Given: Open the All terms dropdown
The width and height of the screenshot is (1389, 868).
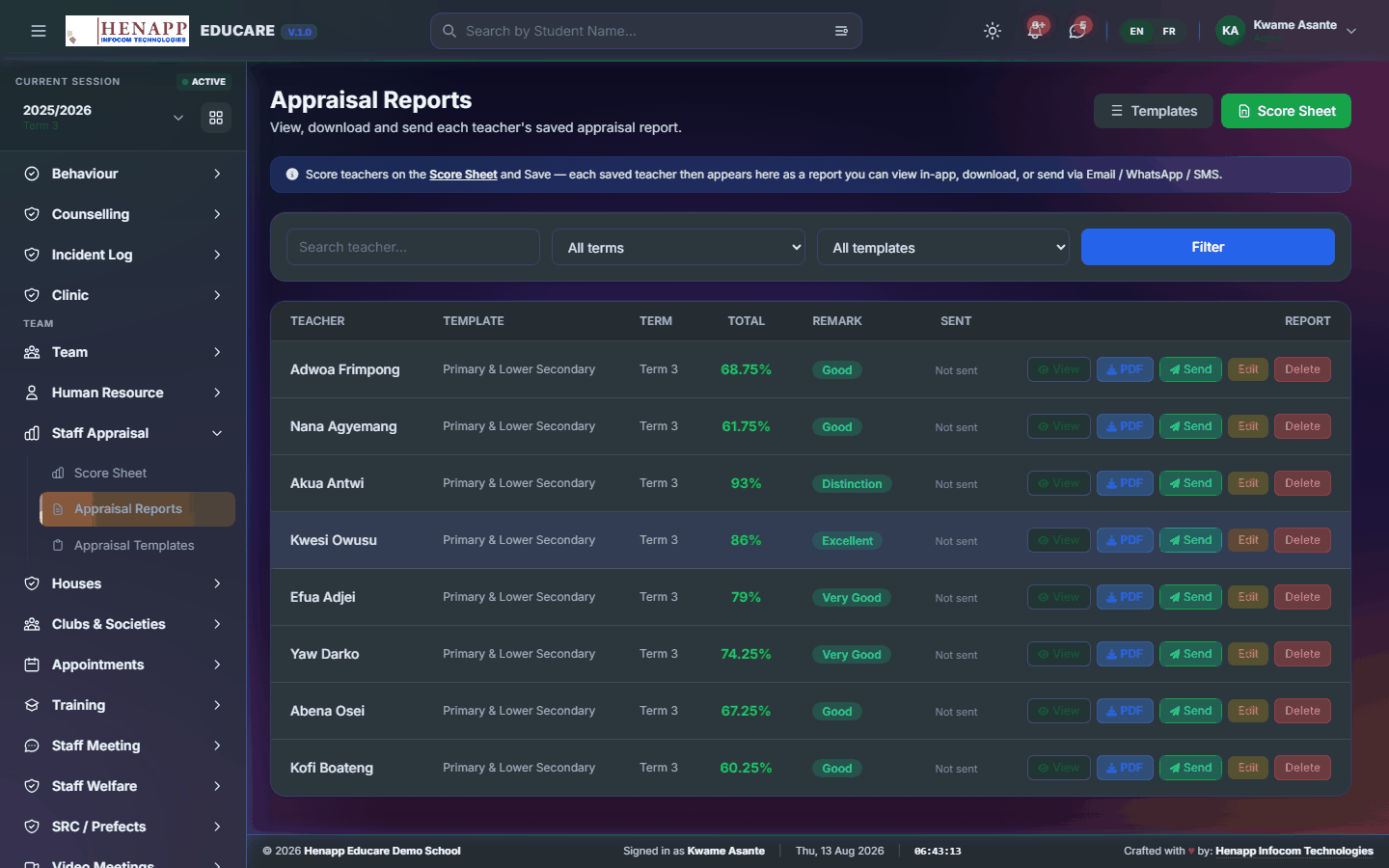Looking at the screenshot, I should tap(679, 247).
